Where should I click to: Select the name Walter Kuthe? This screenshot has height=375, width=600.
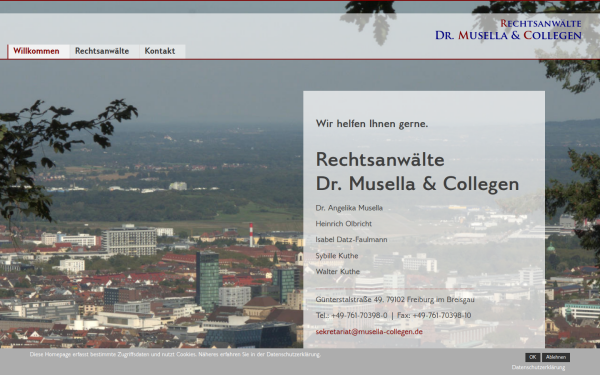pos(338,272)
